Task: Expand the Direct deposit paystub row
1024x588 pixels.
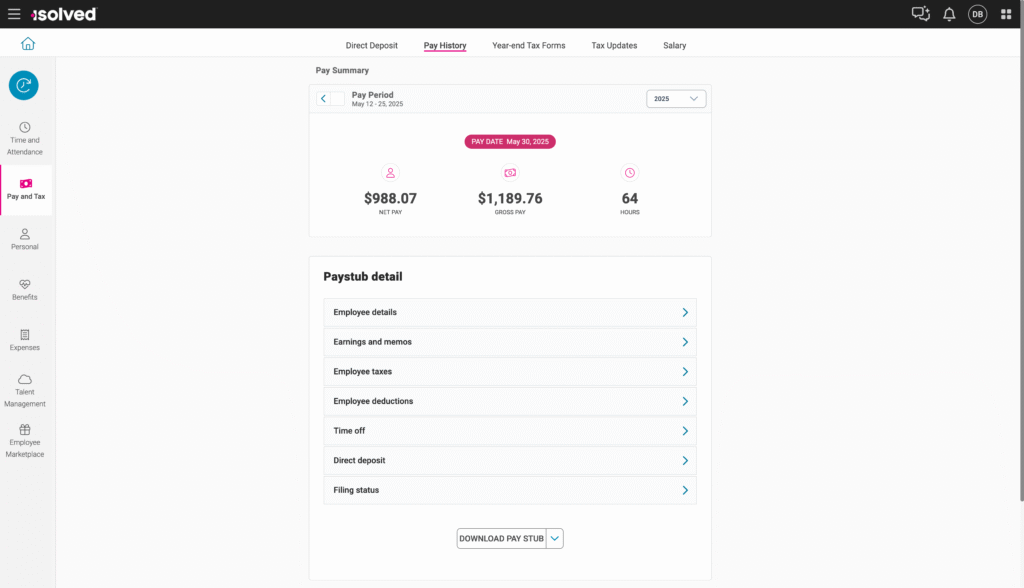Action: pos(510,460)
